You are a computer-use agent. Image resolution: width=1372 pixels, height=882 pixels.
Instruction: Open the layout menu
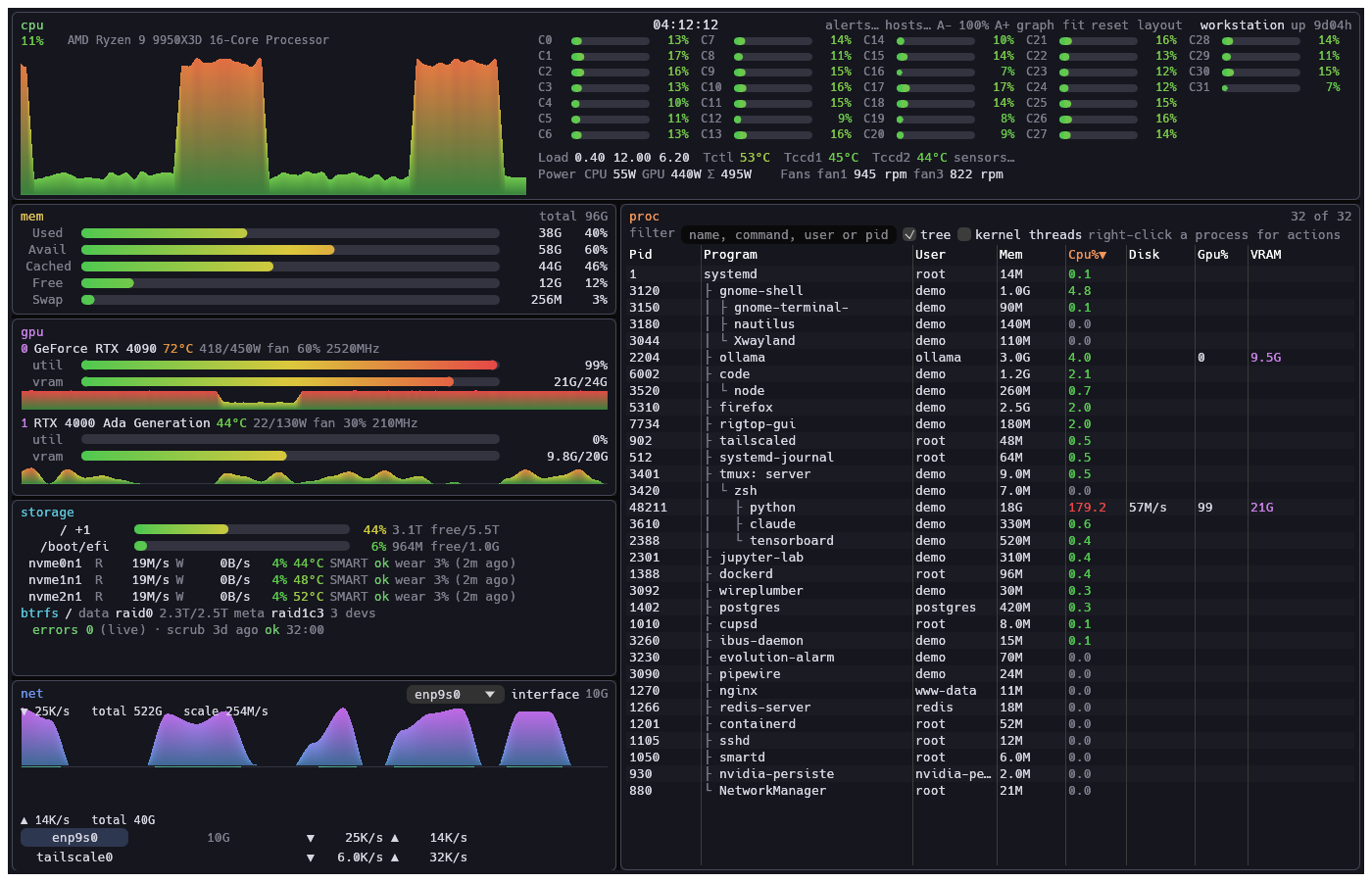point(1159,25)
